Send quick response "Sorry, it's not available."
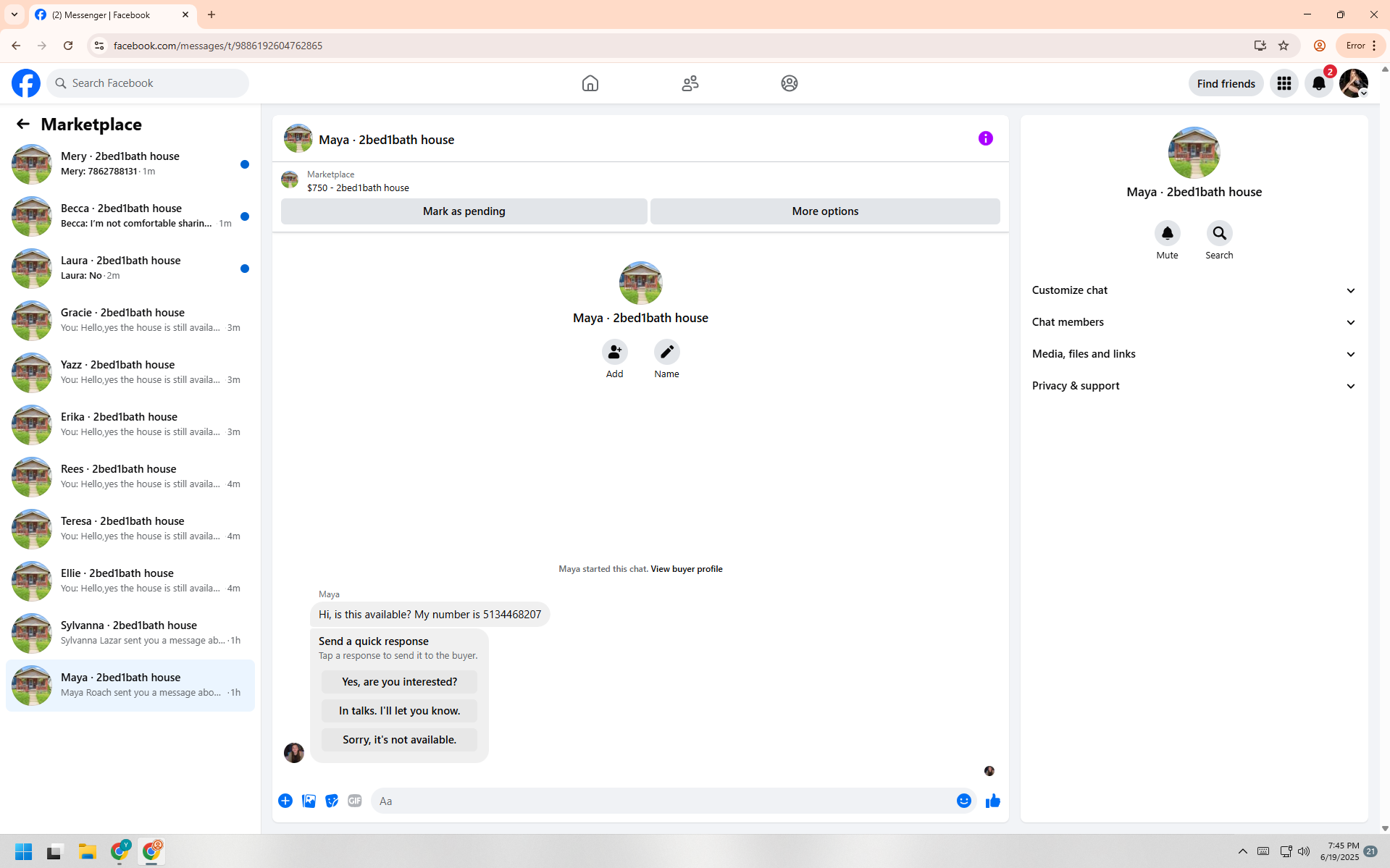Image resolution: width=1390 pixels, height=868 pixels. (x=399, y=740)
